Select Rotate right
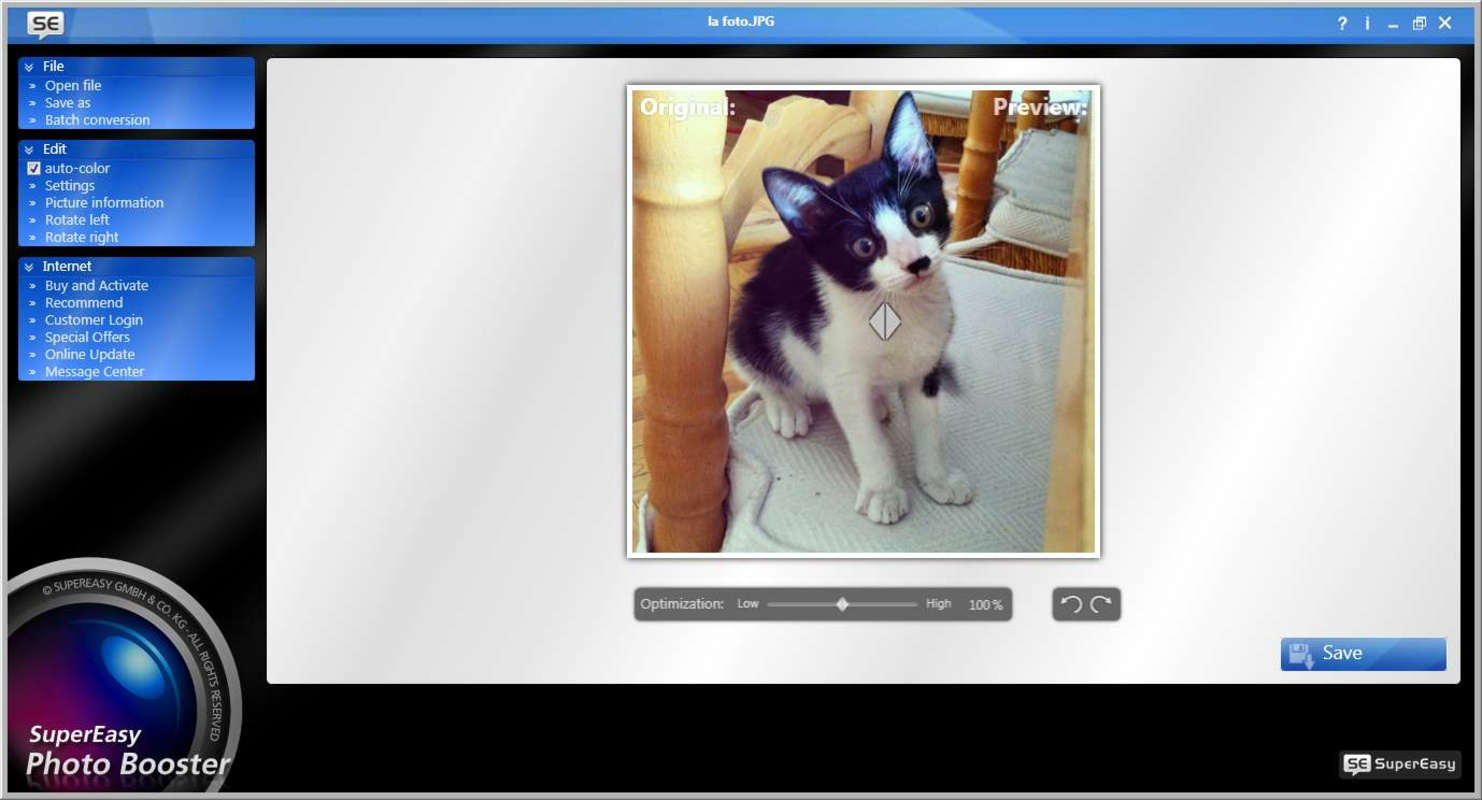Viewport: 1482px width, 800px height. pos(81,237)
